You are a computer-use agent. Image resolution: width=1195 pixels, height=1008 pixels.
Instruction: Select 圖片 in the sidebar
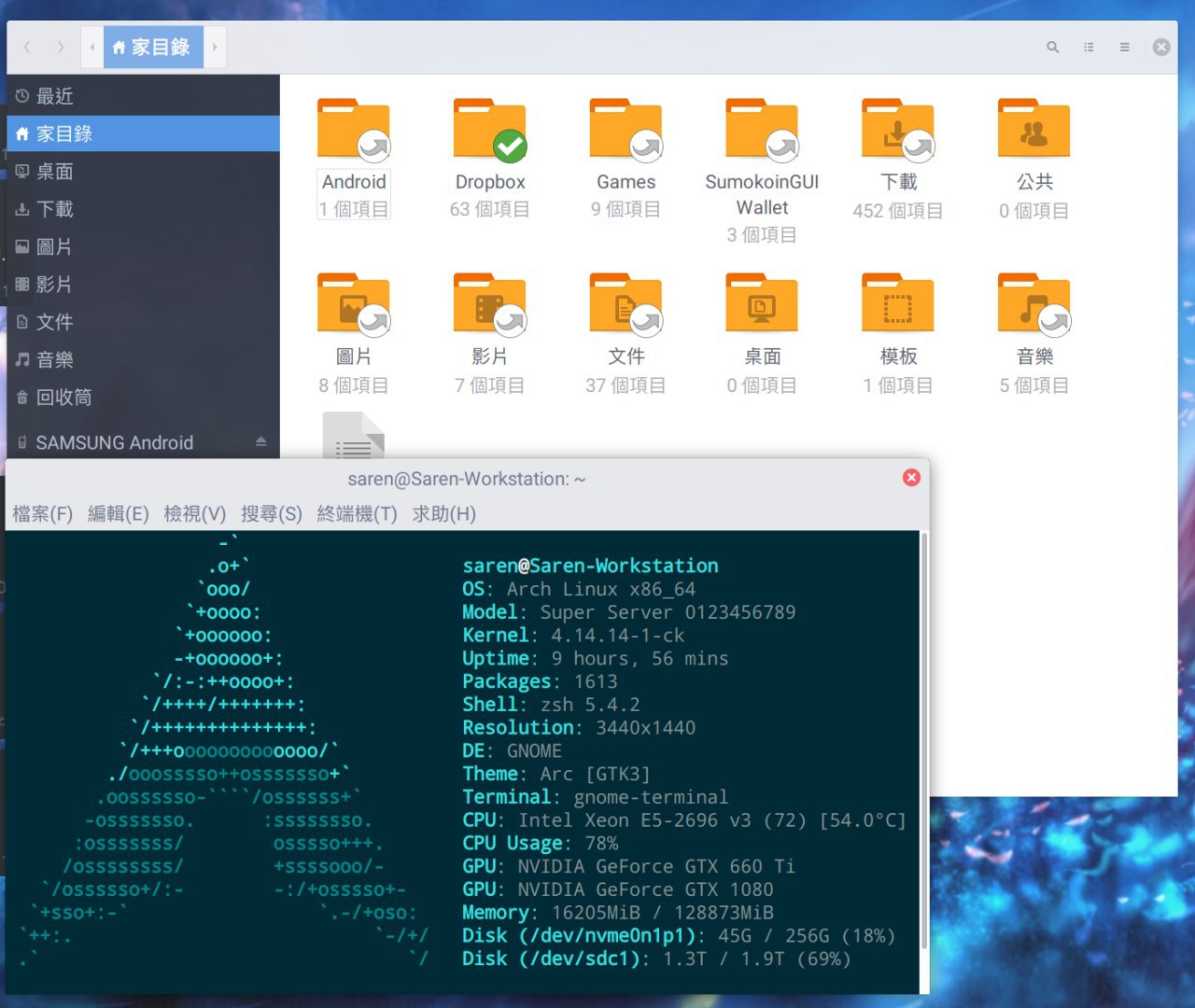tap(143, 246)
